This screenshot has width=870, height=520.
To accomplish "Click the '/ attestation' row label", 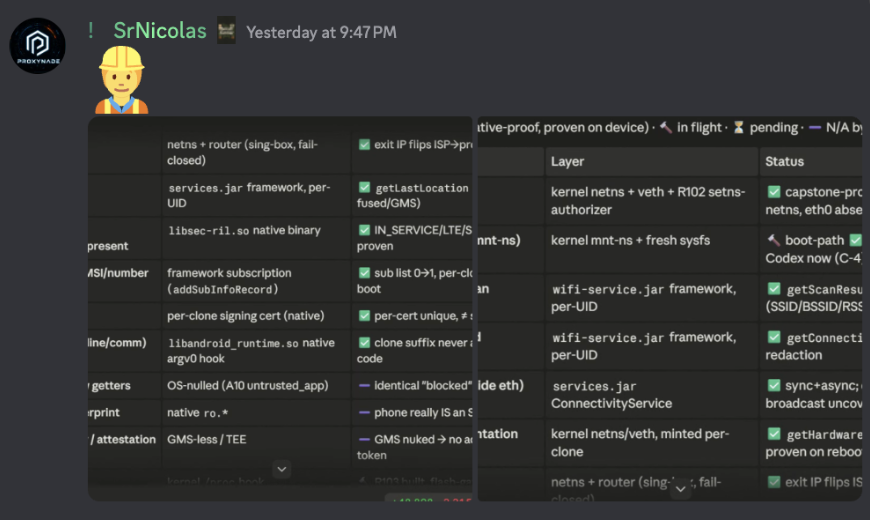I will coord(123,440).
